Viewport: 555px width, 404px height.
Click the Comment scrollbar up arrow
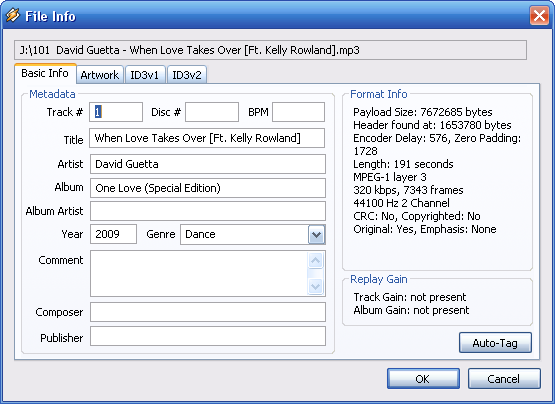[315, 261]
